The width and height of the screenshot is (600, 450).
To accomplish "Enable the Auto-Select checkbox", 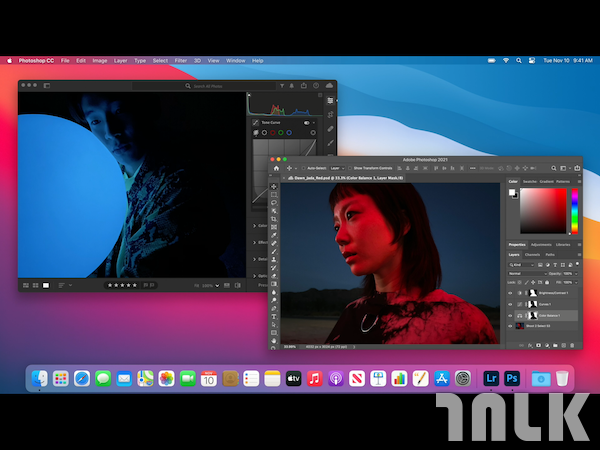I will [303, 168].
